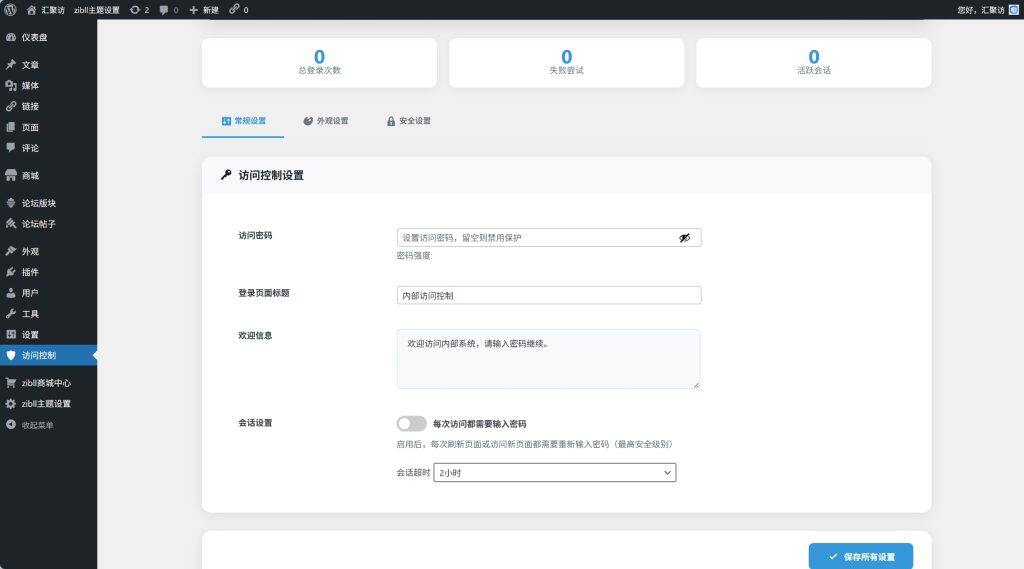Open 论坛帖子 forum posts menu
This screenshot has height=569, width=1024.
click(x=48, y=224)
